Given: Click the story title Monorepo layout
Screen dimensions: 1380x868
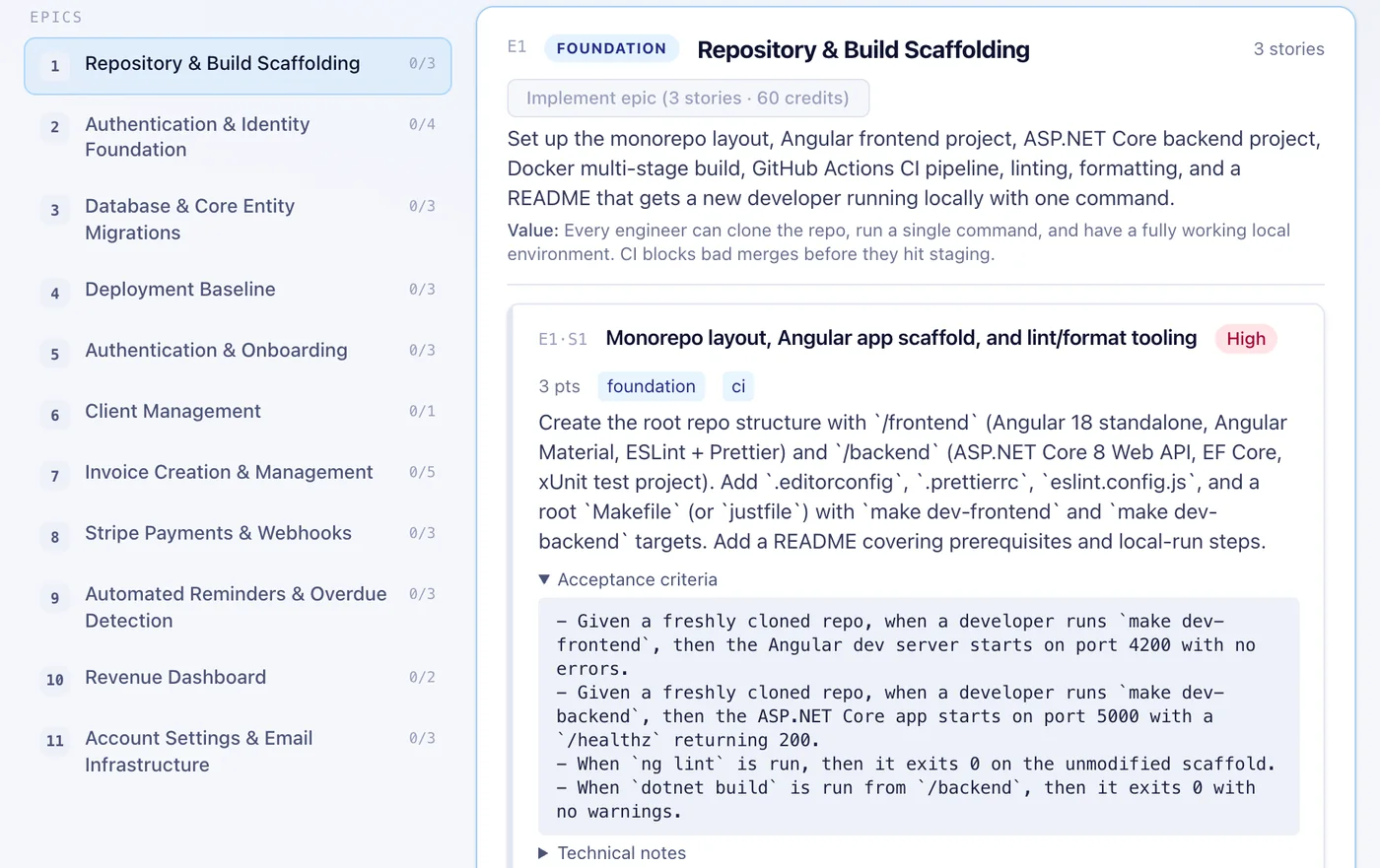Looking at the screenshot, I should tap(901, 338).
